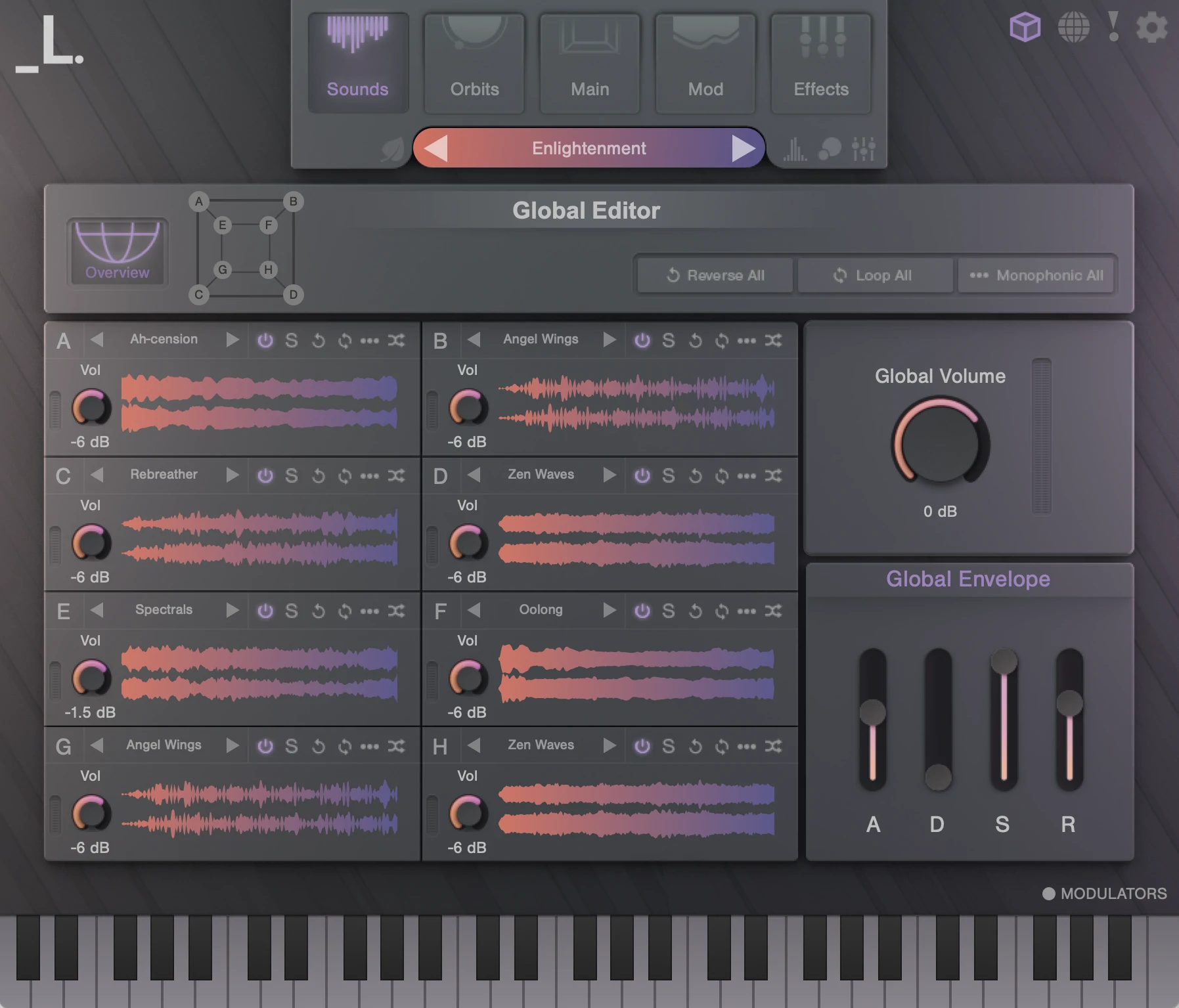1179x1008 pixels.
Task: Toggle power for layer D Zen Waves
Action: click(x=642, y=475)
